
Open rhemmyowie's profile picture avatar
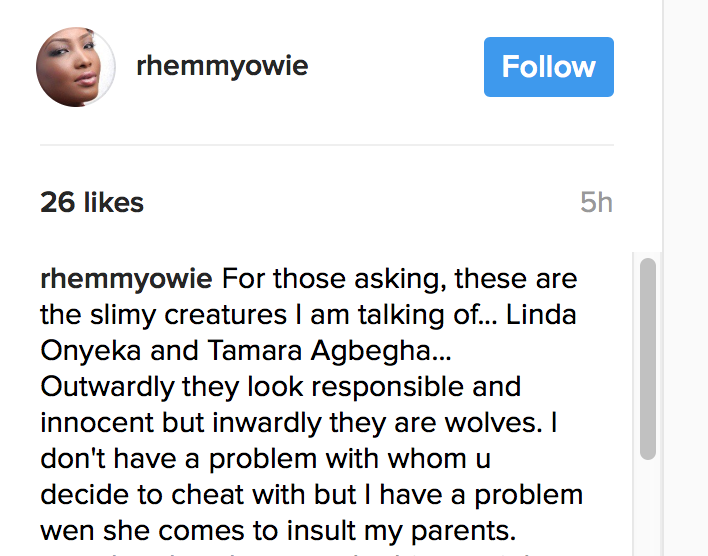pos(75,67)
